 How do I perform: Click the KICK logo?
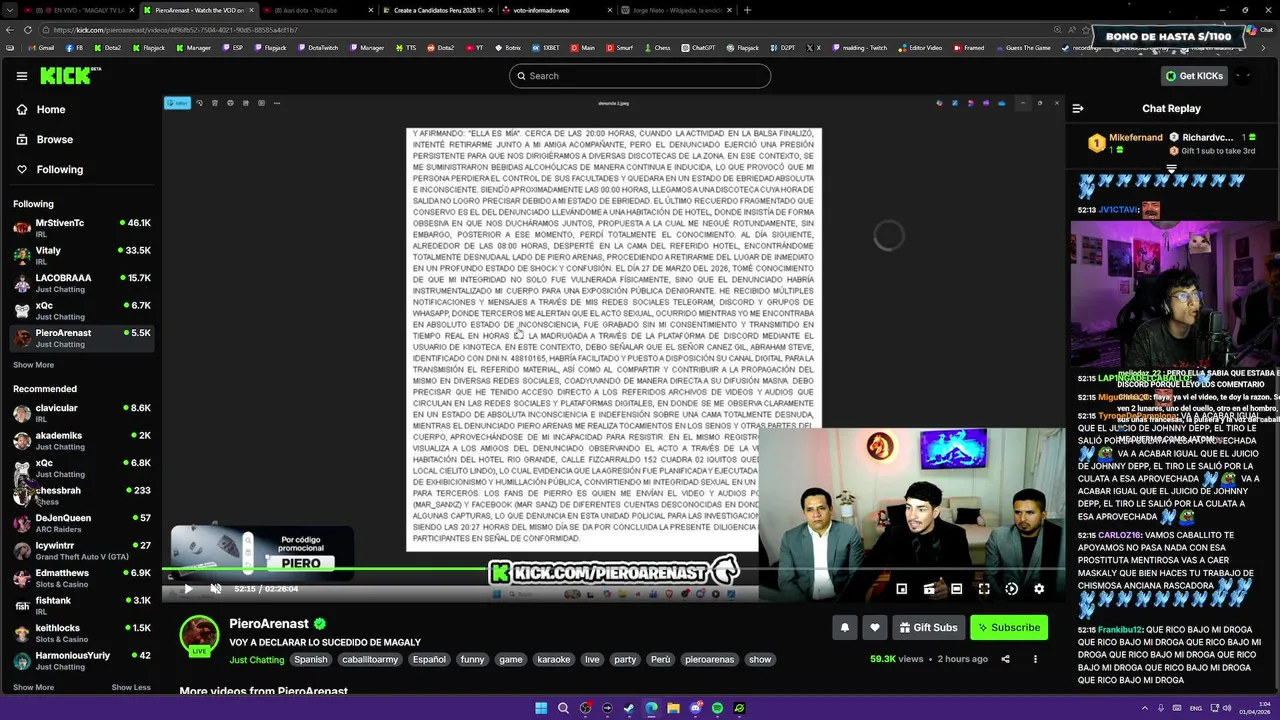point(70,76)
